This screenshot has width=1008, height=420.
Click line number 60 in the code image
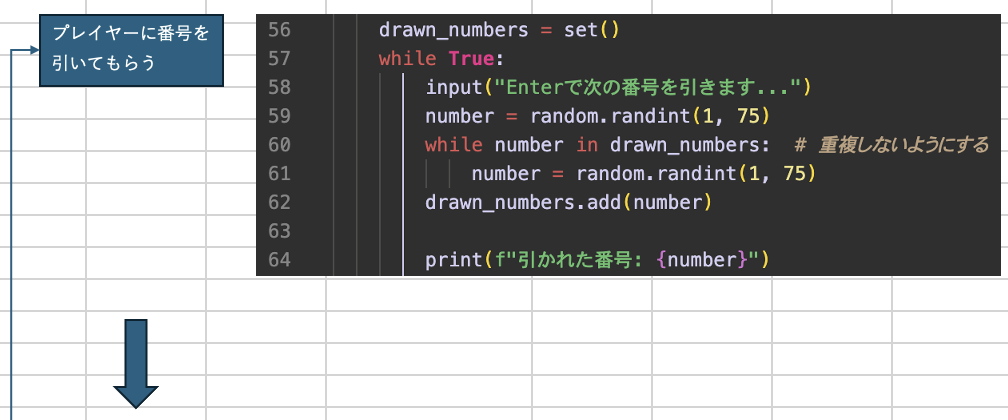(x=279, y=145)
